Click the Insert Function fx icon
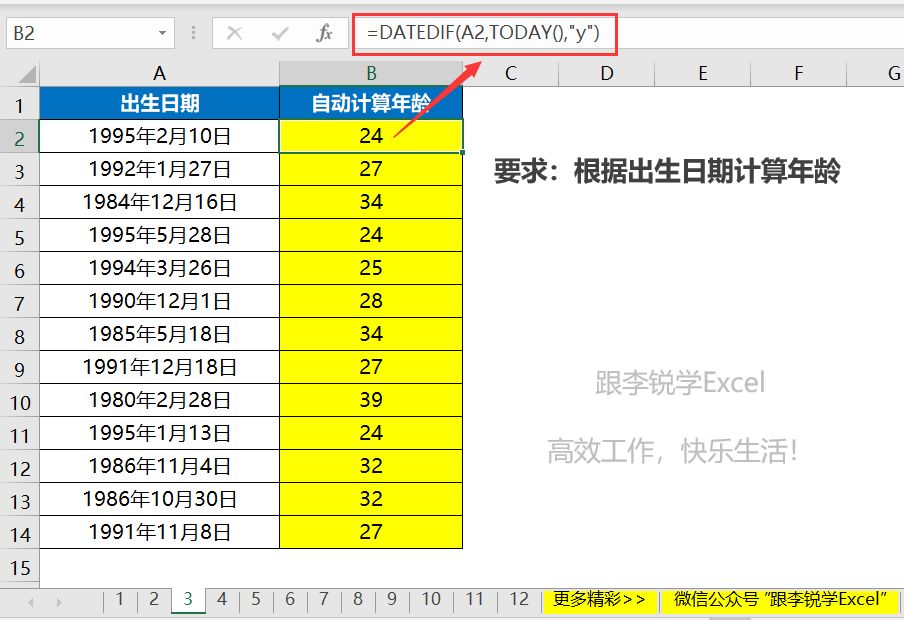The width and height of the screenshot is (904, 620). (x=324, y=34)
